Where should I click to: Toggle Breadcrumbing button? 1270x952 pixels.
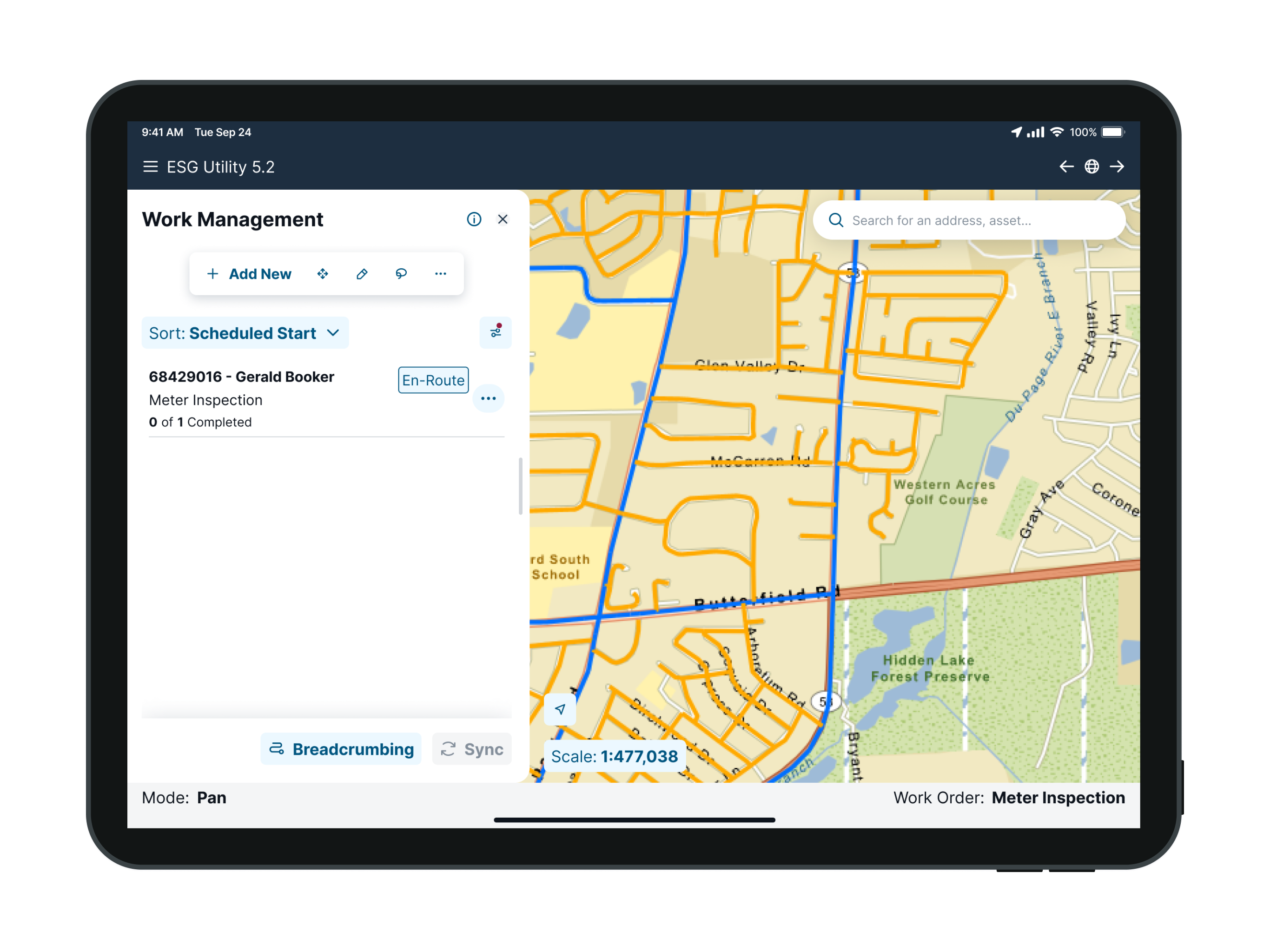(341, 749)
